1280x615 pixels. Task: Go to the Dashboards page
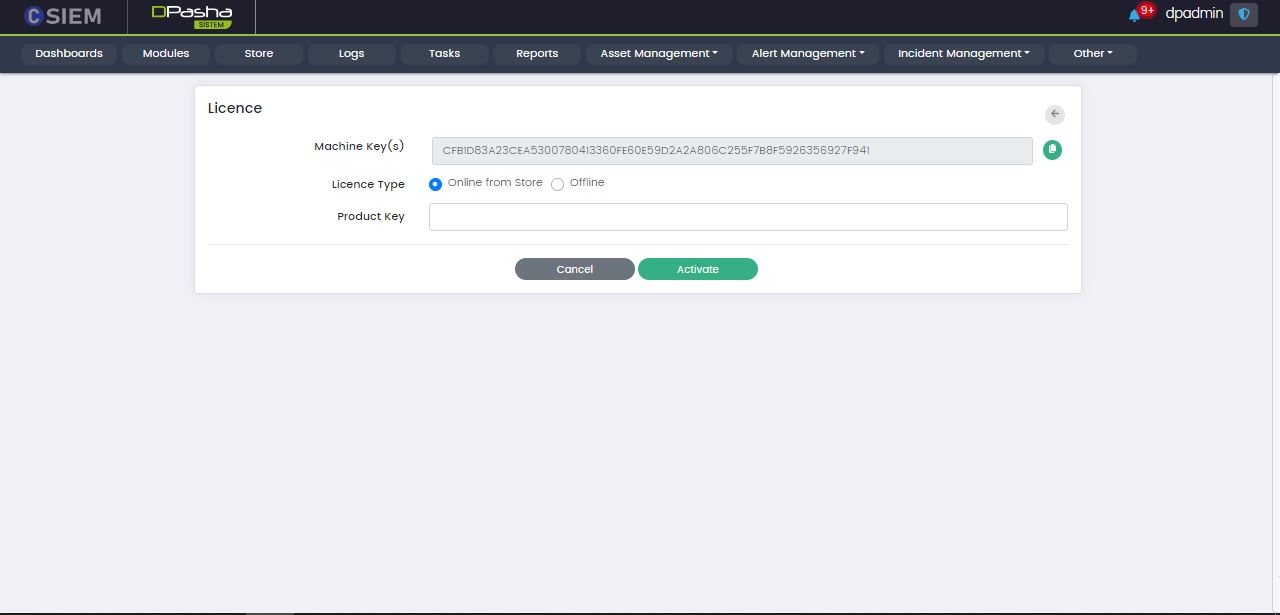pyautogui.click(x=69, y=54)
